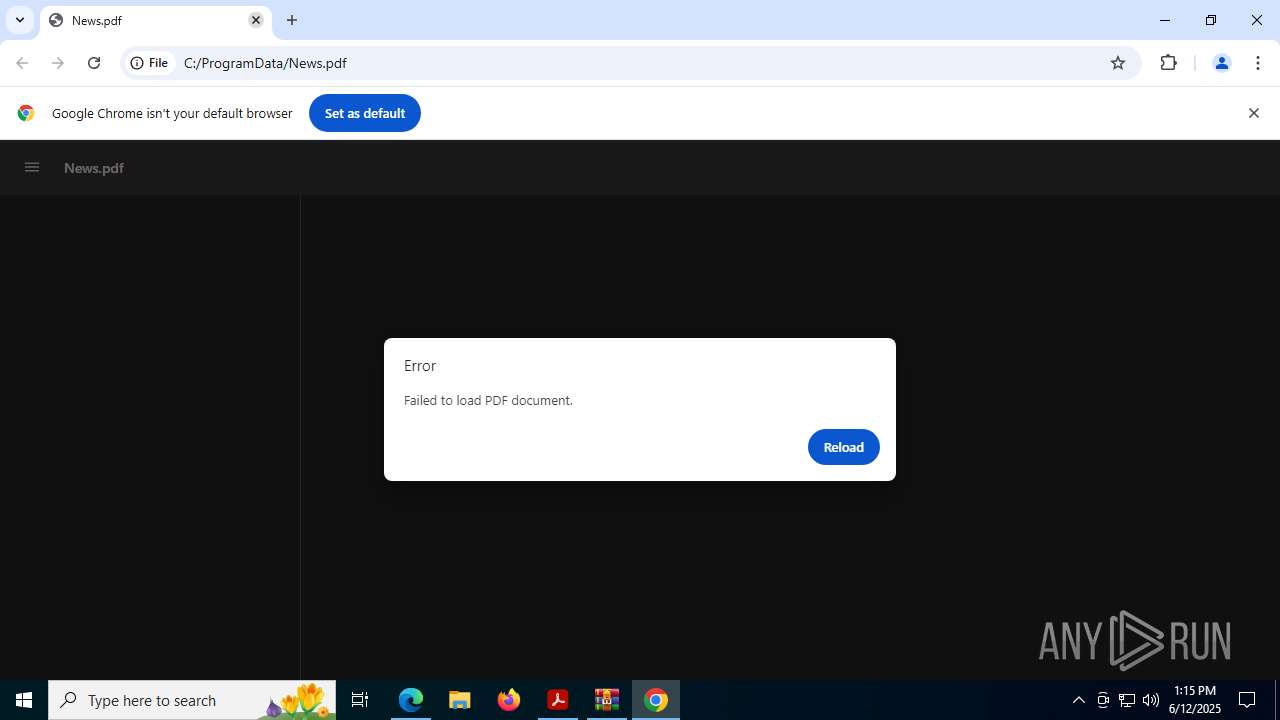Click the volume speaker tray icon

click(x=1151, y=700)
